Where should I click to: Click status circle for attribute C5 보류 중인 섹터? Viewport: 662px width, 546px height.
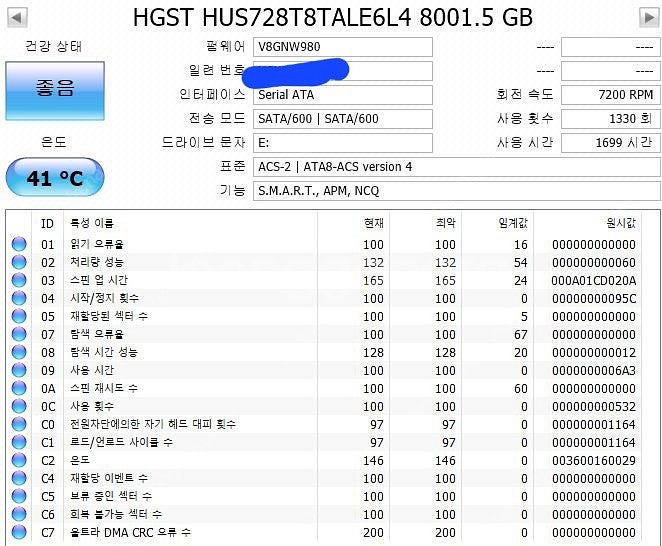(x=19, y=496)
